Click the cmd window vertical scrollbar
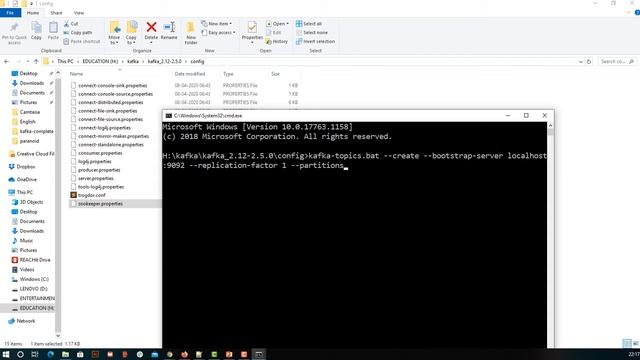Screen dimensions: 640x360 tap(550, 235)
